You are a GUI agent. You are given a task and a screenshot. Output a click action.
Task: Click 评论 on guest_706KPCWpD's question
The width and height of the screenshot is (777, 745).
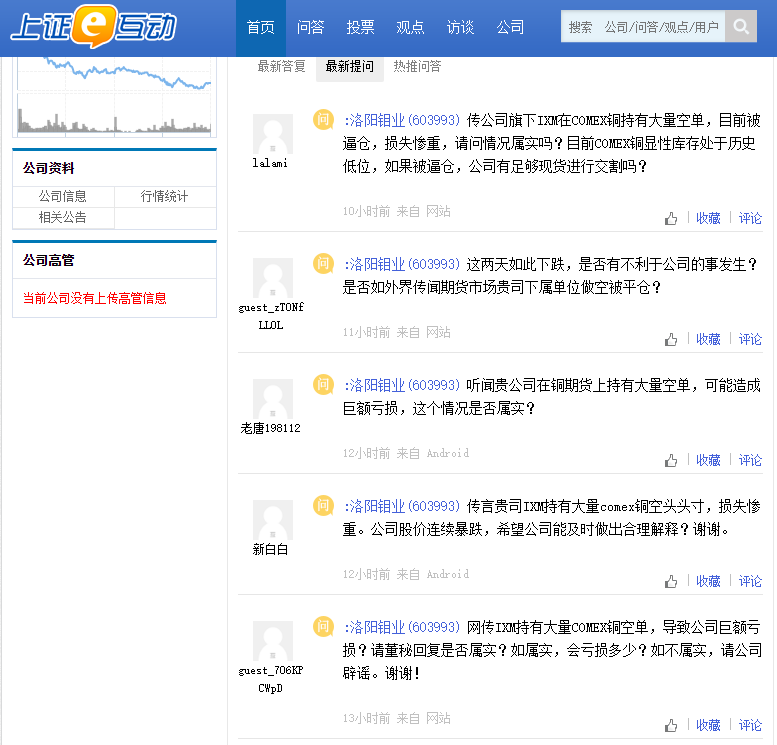coord(750,726)
